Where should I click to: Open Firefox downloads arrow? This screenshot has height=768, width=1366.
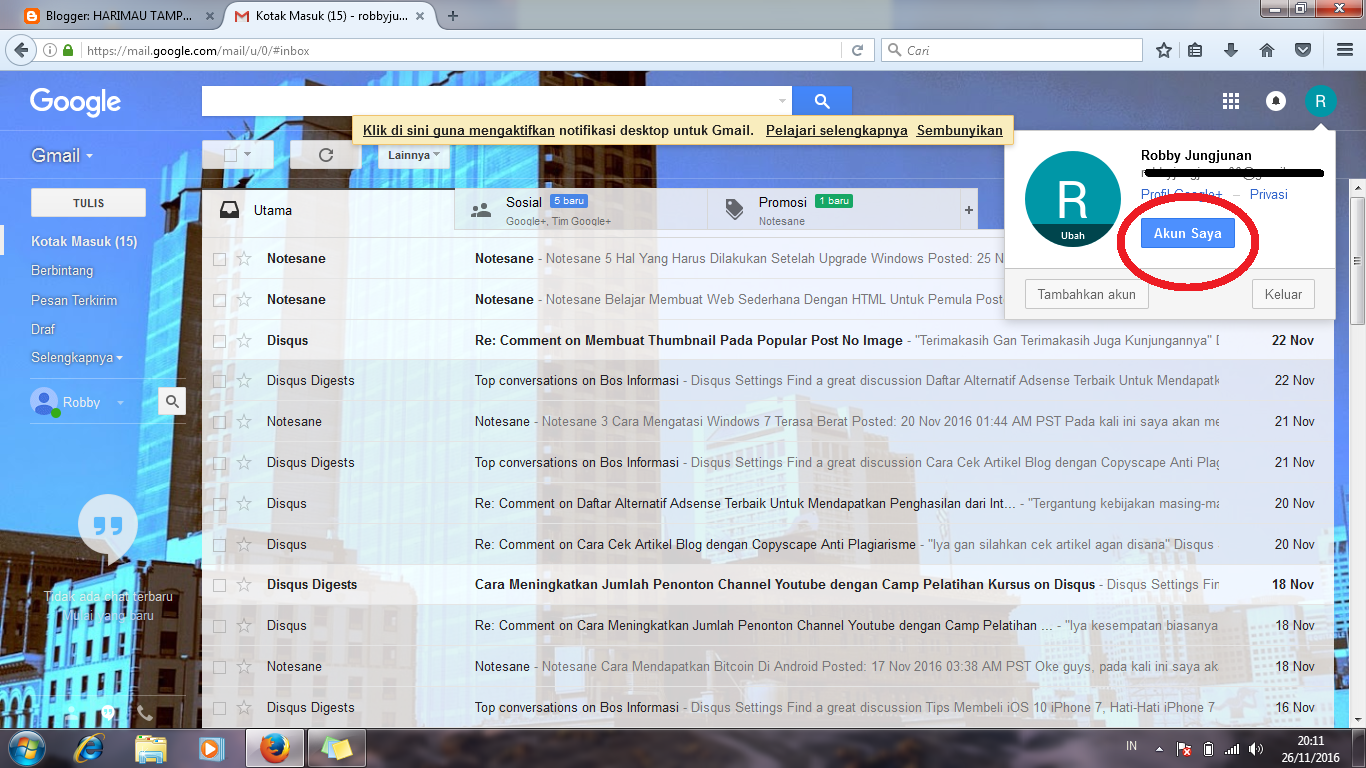pyautogui.click(x=1231, y=50)
